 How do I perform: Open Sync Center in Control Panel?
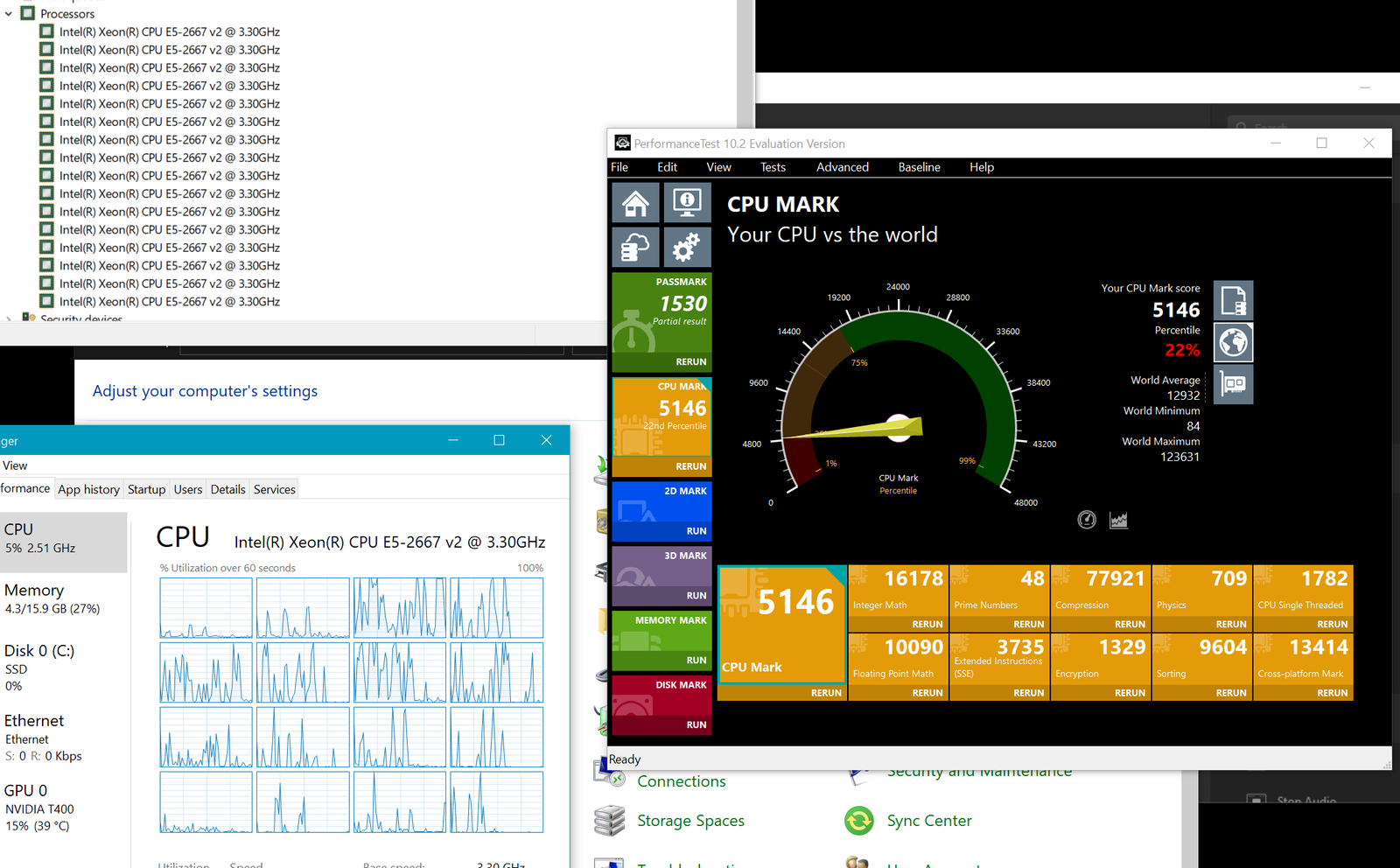[929, 821]
